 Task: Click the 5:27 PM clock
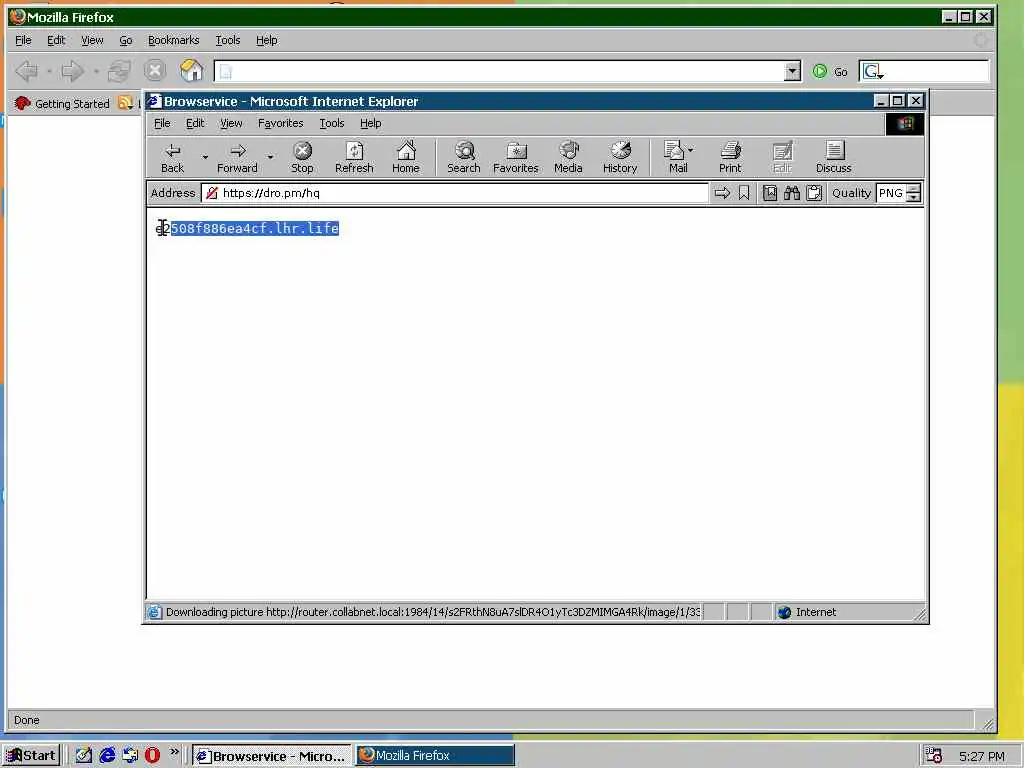coord(982,756)
